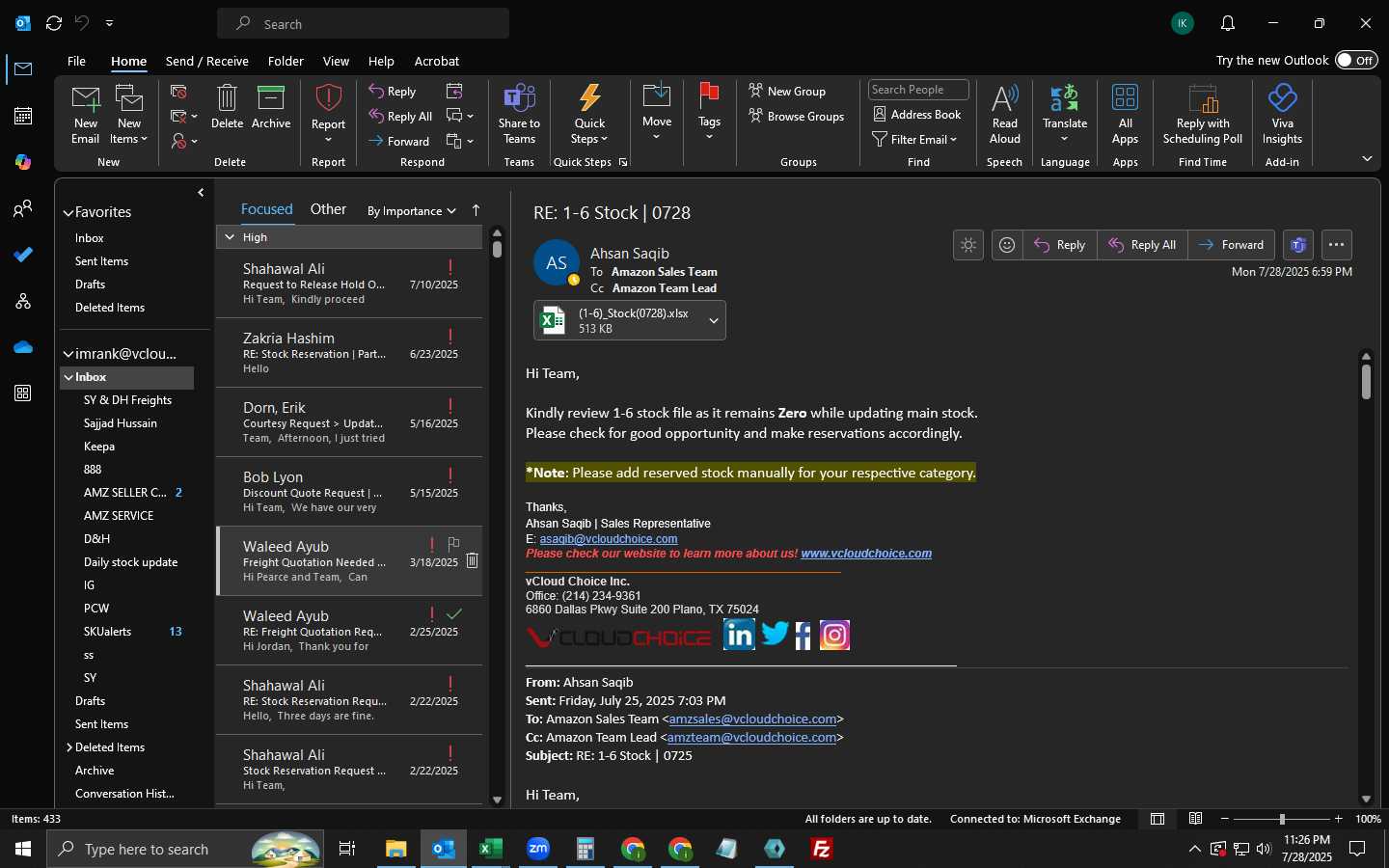Click Forward in reading pane
This screenshot has height=868, width=1389.
pyautogui.click(x=1231, y=245)
